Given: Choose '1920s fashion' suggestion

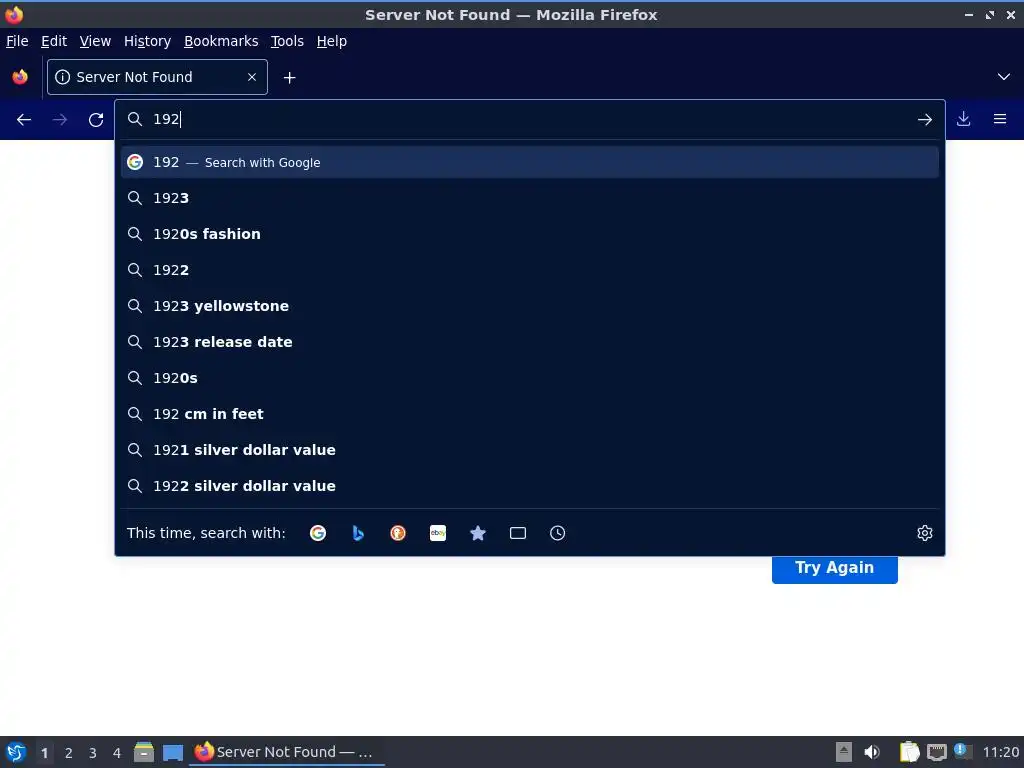Looking at the screenshot, I should pyautogui.click(x=530, y=234).
